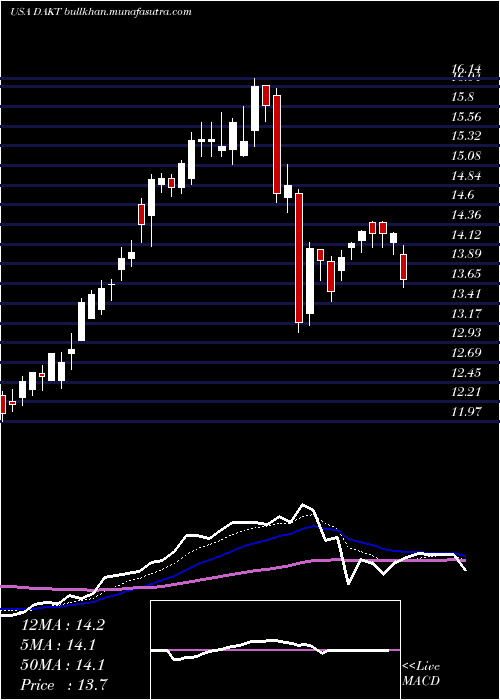The height and width of the screenshot is (700, 500).
Task: Click the 15.8 price axis label
Action: (463, 97)
